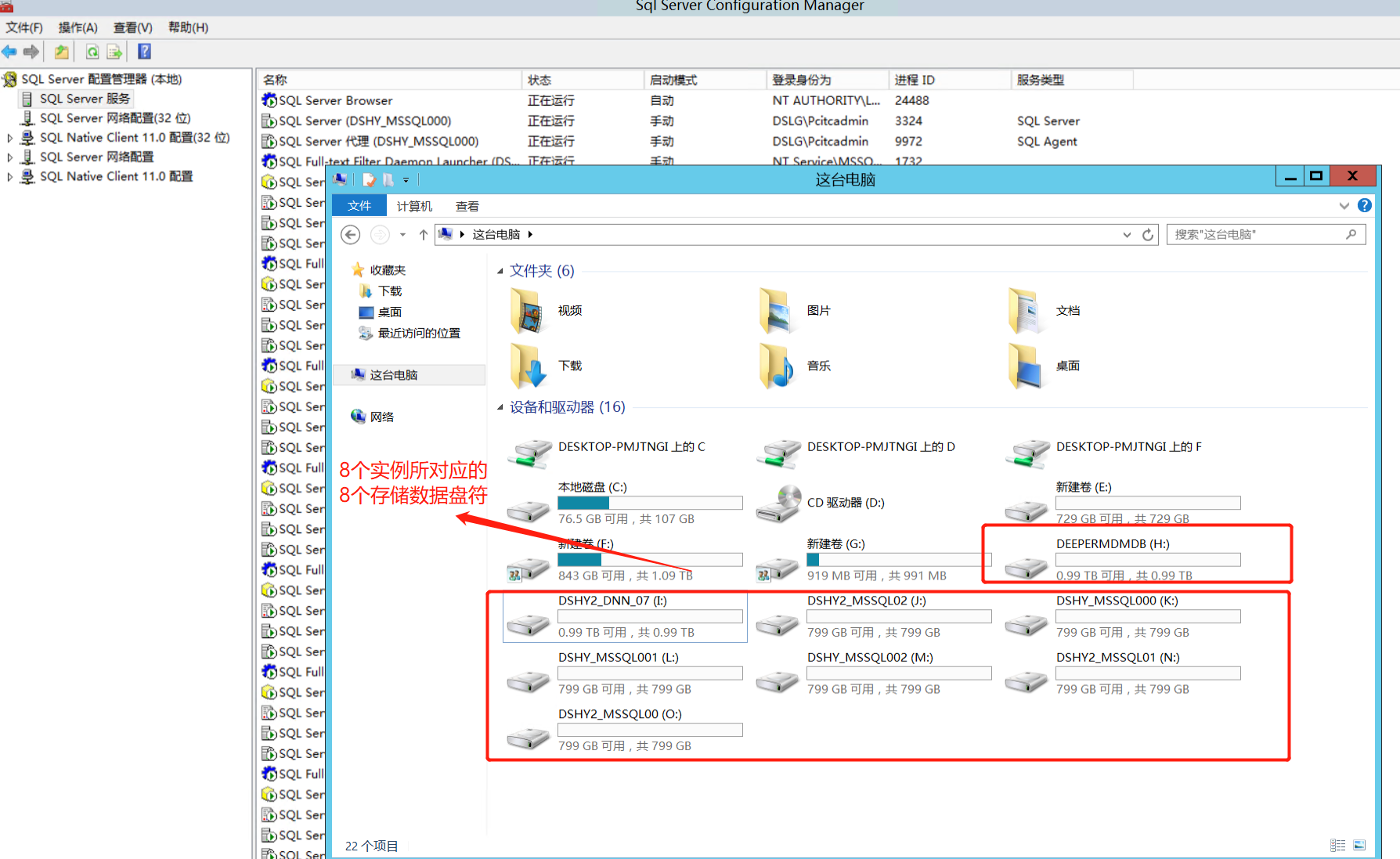Switch Explorer to details view

1338,846
